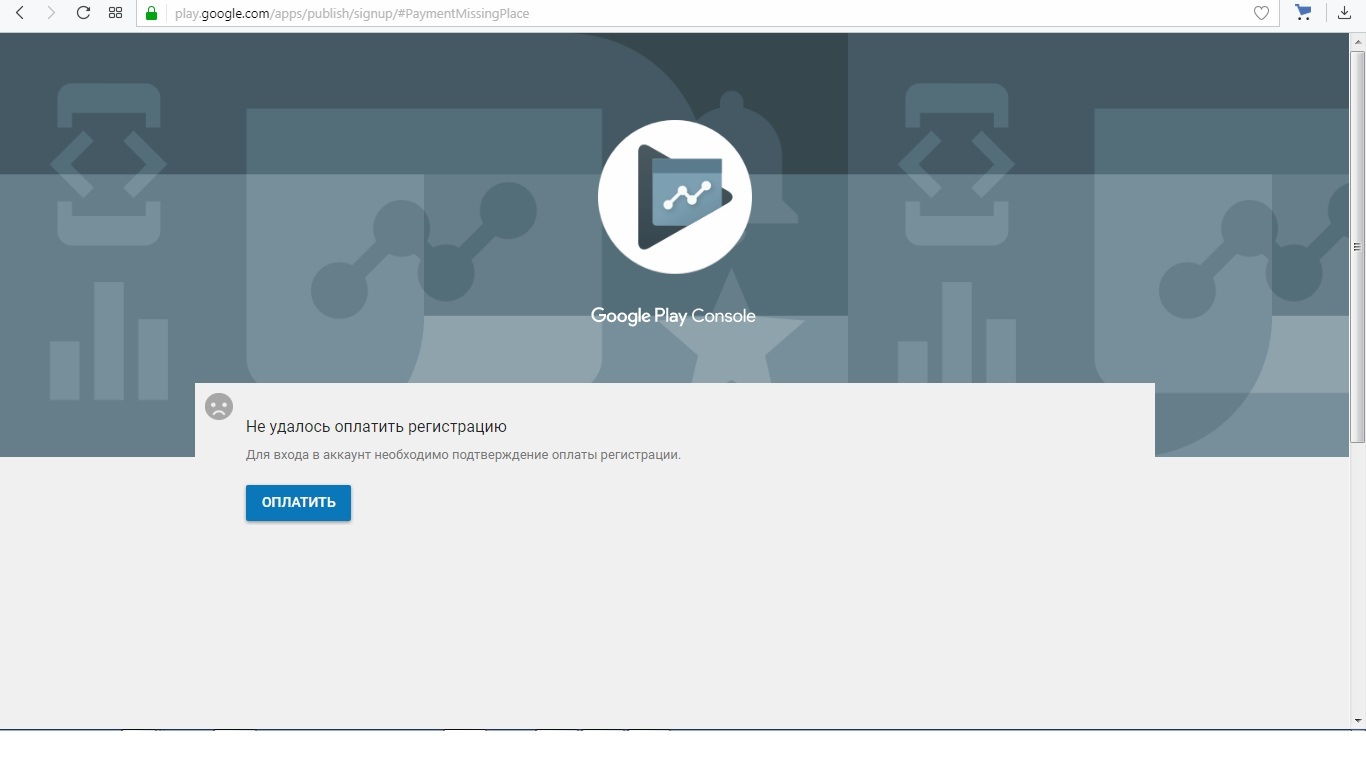Click scrollbar down arrow

click(x=1357, y=720)
